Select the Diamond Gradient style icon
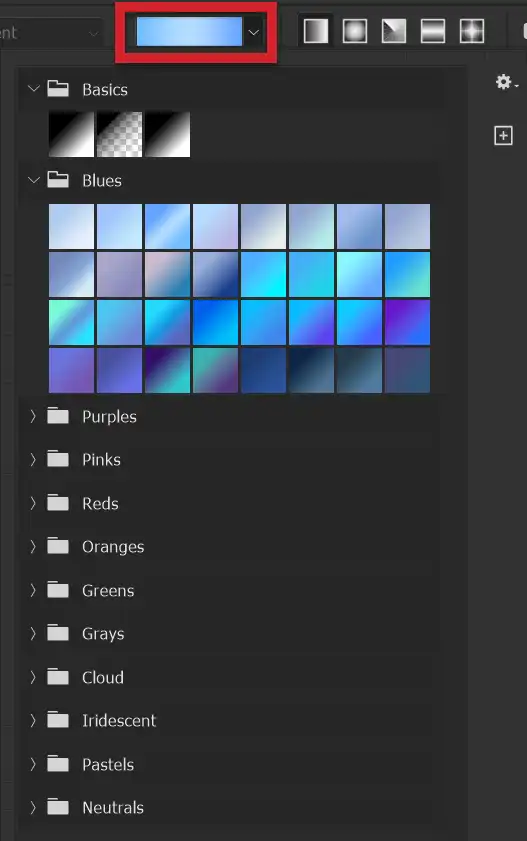 pos(472,32)
